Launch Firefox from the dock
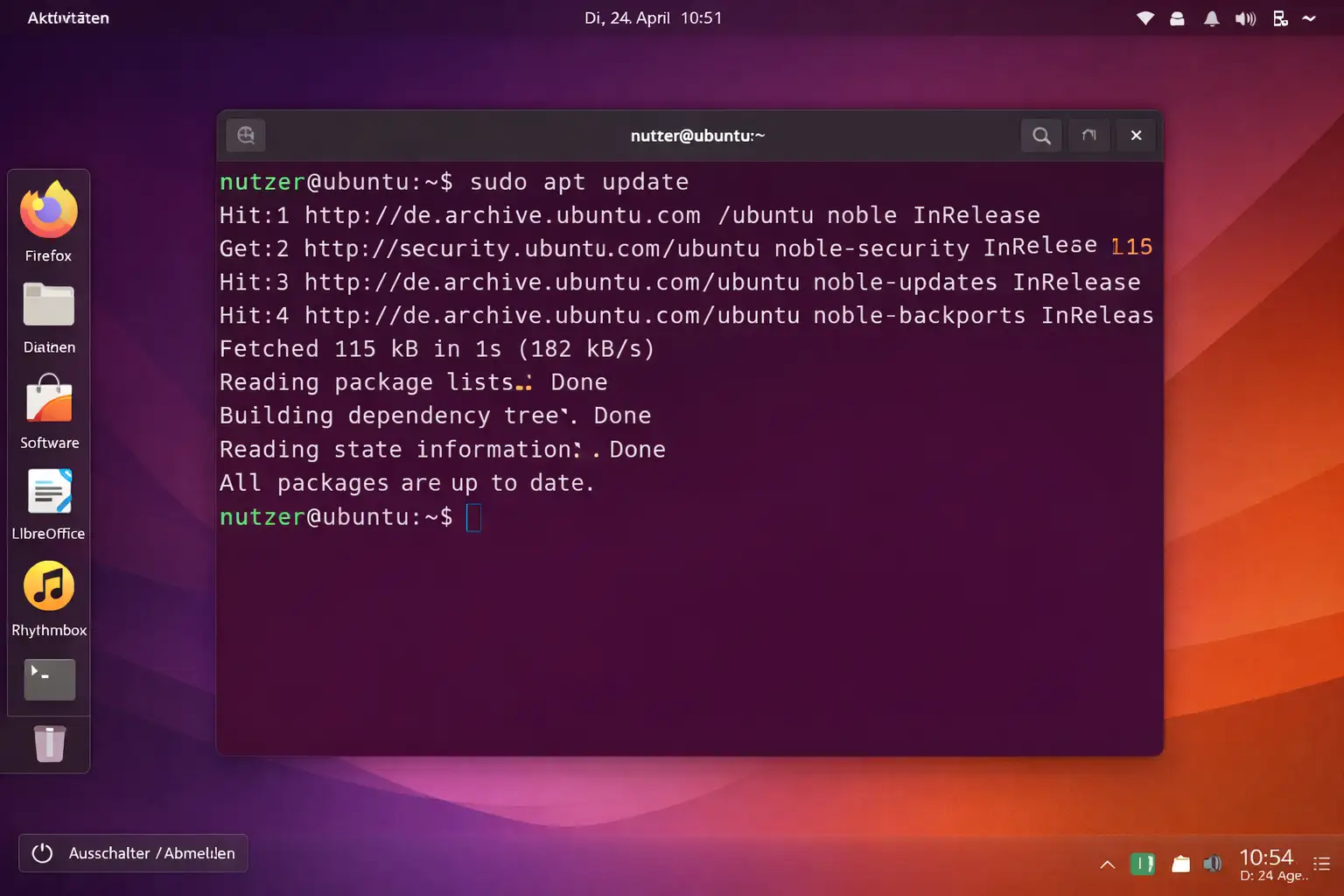1344x896 pixels. click(x=48, y=210)
